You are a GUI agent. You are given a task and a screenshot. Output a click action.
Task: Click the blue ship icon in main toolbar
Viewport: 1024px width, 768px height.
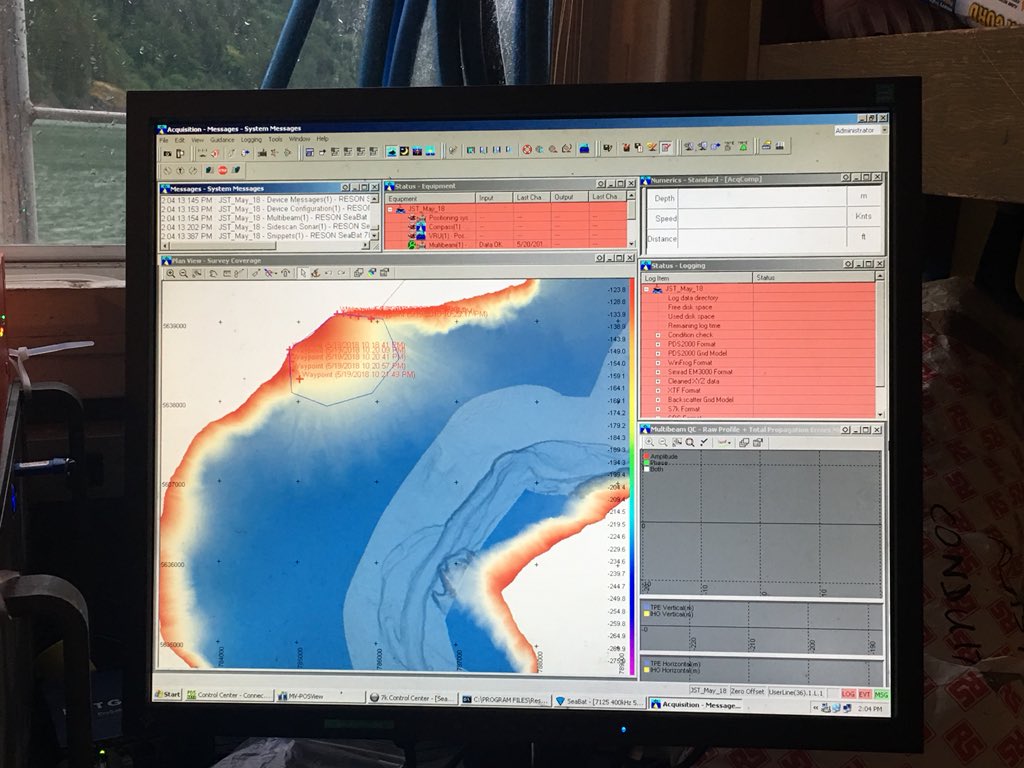coord(584,149)
